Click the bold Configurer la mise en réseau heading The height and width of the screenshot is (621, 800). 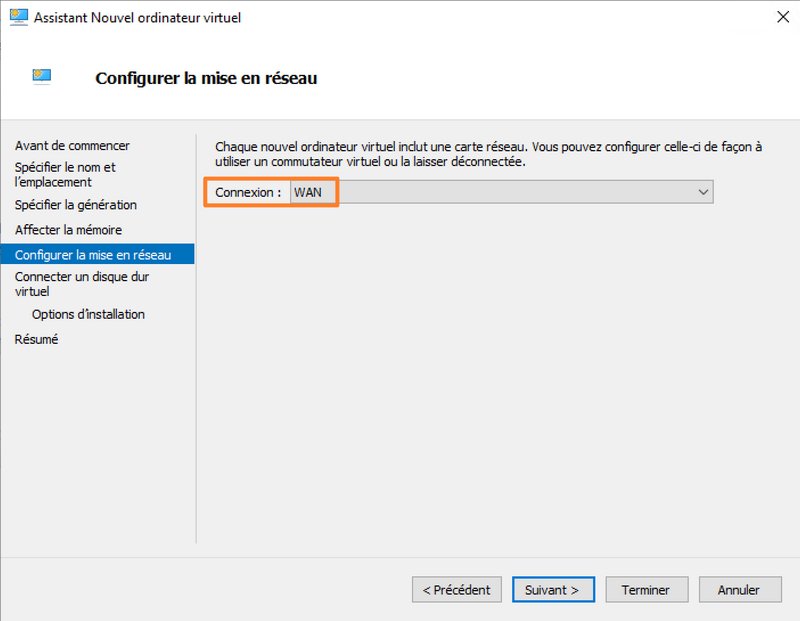pos(206,77)
